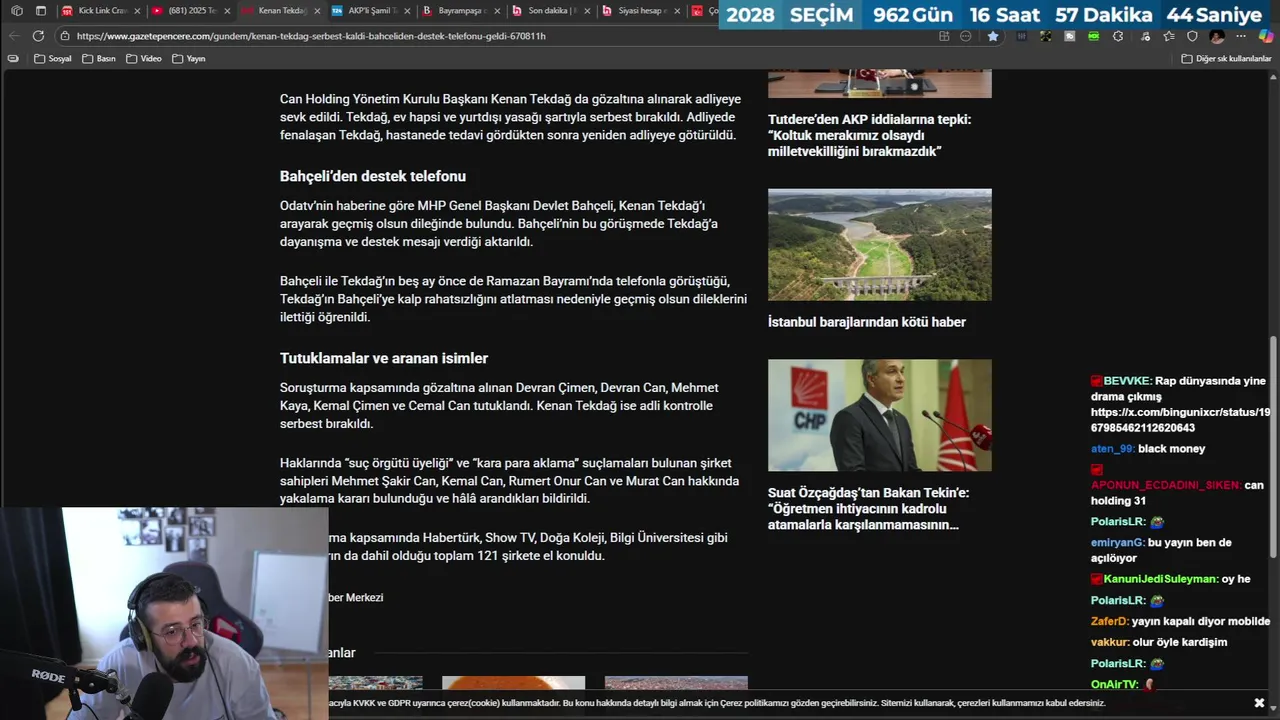Toggle the favorite star in address bar
Screen dimensions: 1280x720
pos(993,36)
